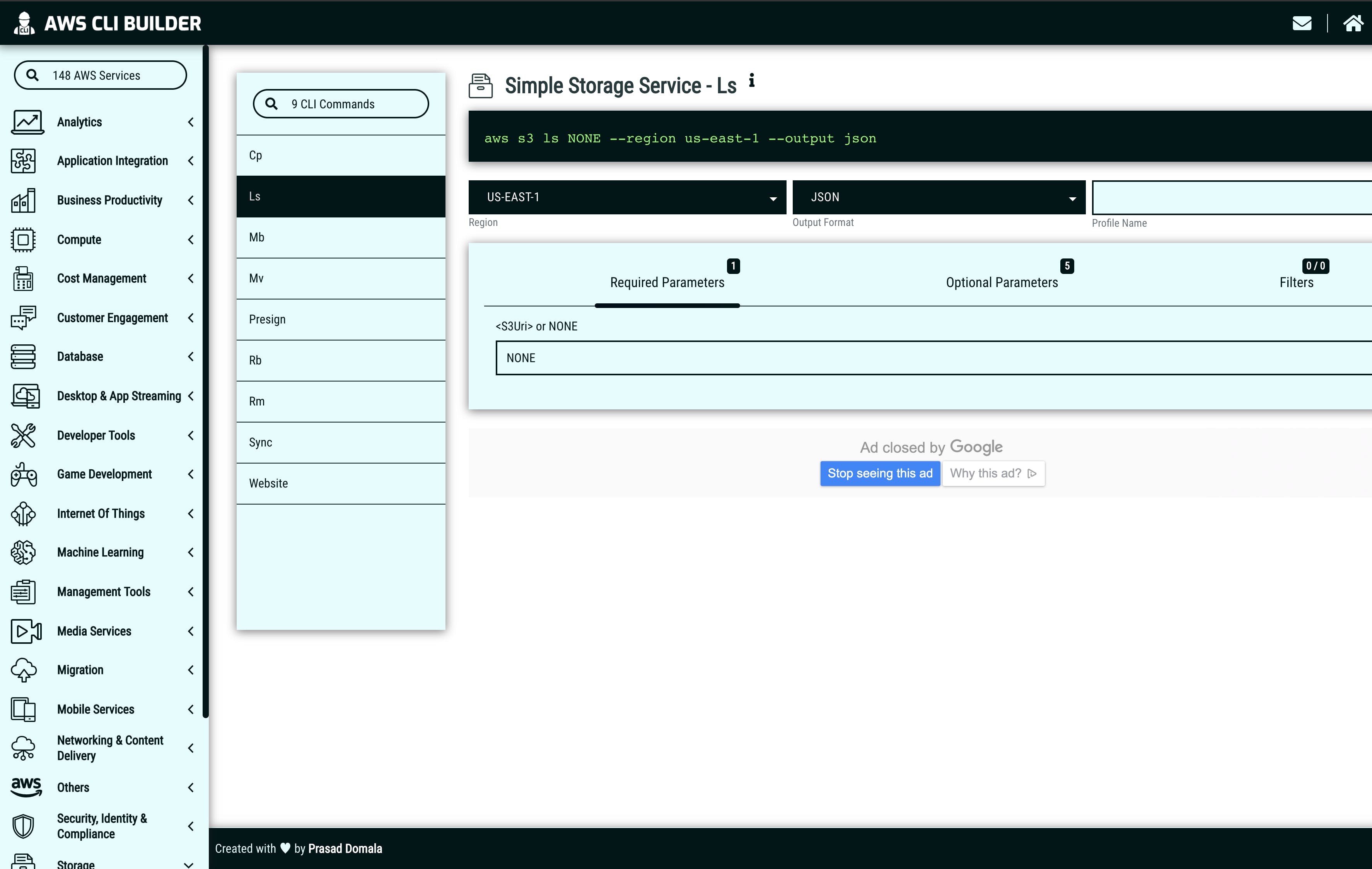1372x869 pixels.
Task: Expand the Analytics category menu
Action: 100,121
